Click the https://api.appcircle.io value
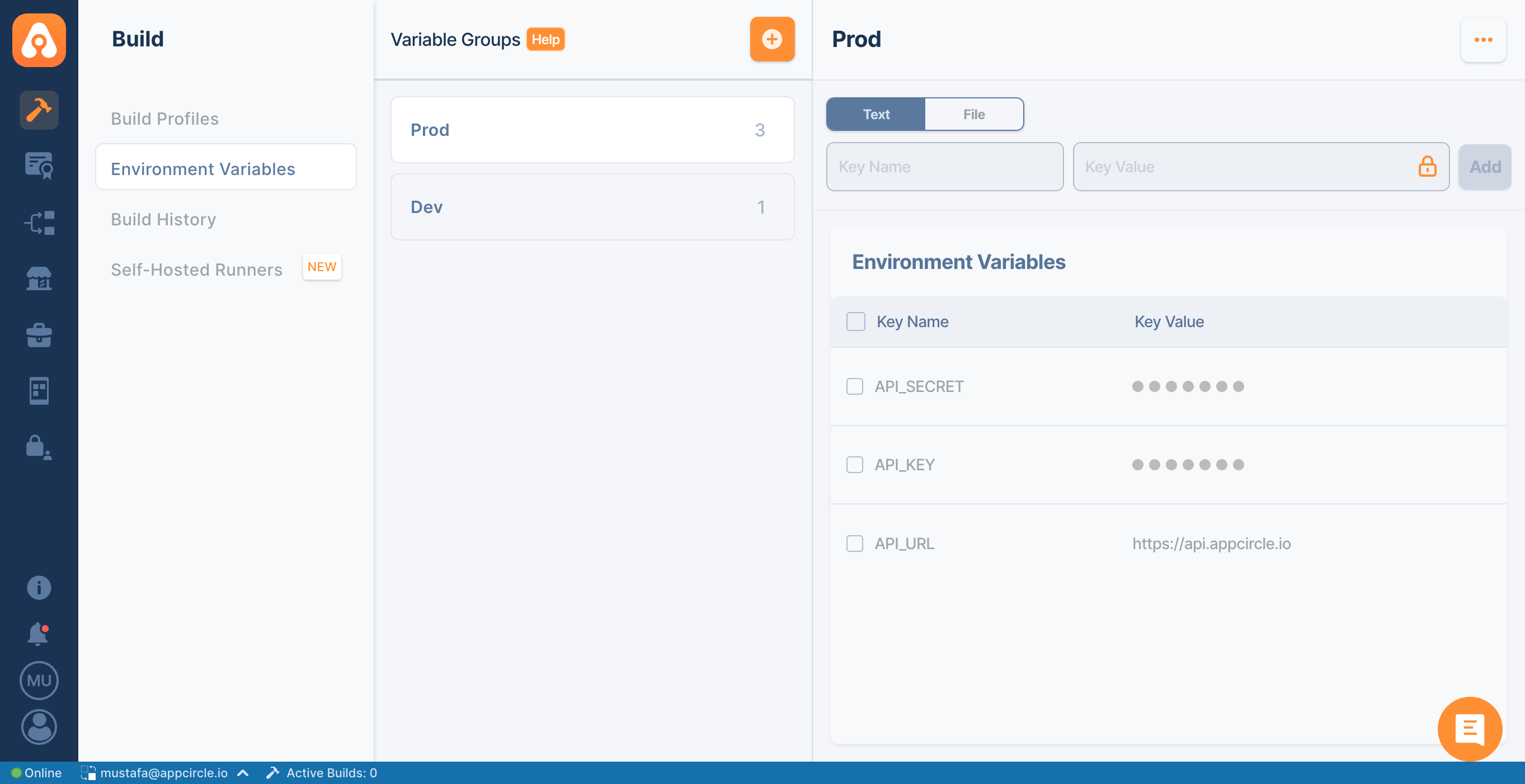 tap(1211, 543)
